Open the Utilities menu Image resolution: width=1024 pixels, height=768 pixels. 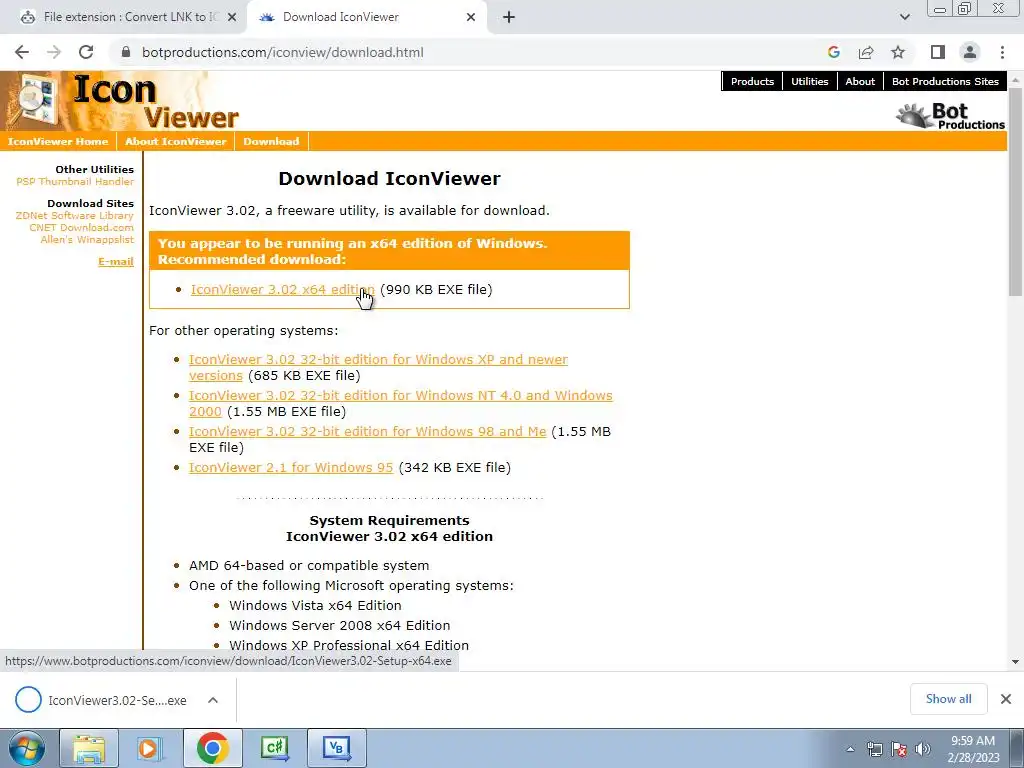click(x=809, y=81)
